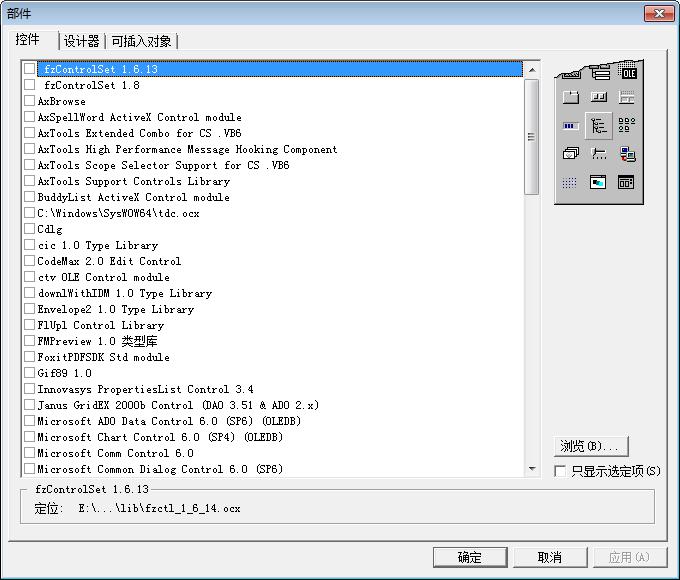This screenshot has height=580, width=680.
Task: Click the ListView small-icons icon in the toolbox picture
Action: (x=627, y=125)
